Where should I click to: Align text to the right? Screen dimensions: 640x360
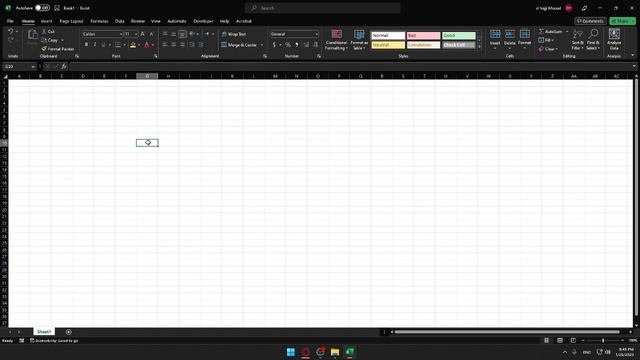(182, 45)
